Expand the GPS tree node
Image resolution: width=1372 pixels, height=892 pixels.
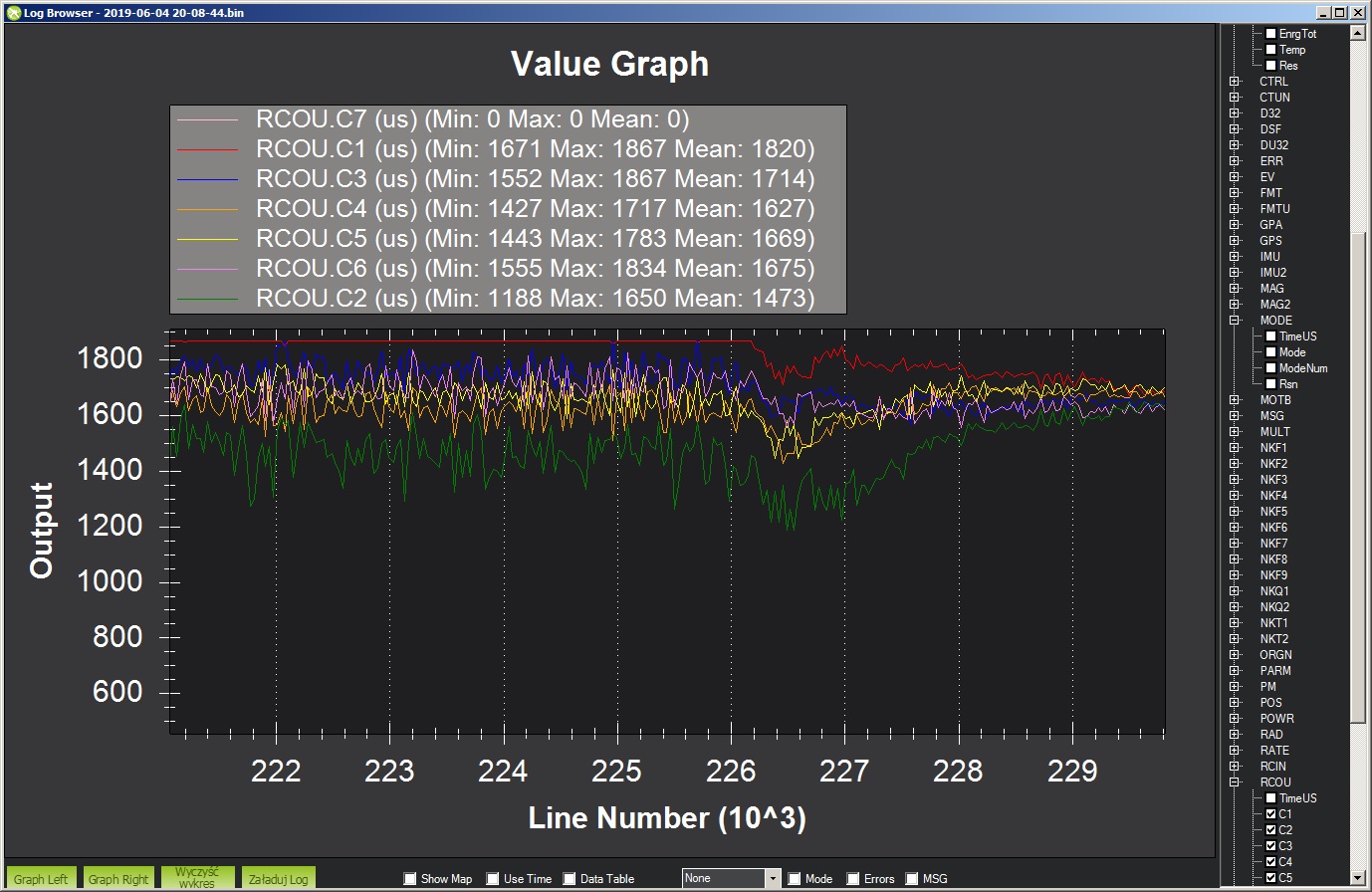pos(1235,240)
